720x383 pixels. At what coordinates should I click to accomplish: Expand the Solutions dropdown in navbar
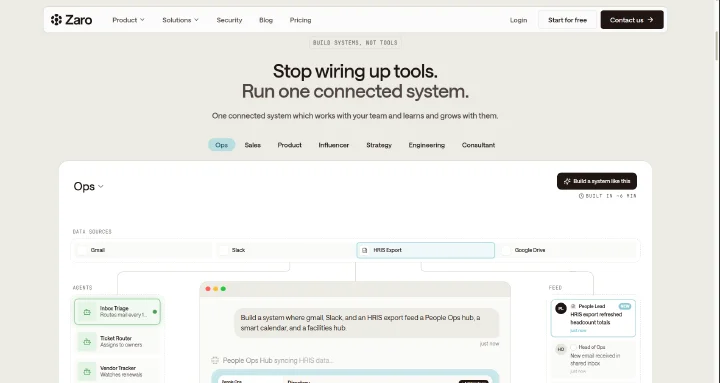(180, 20)
